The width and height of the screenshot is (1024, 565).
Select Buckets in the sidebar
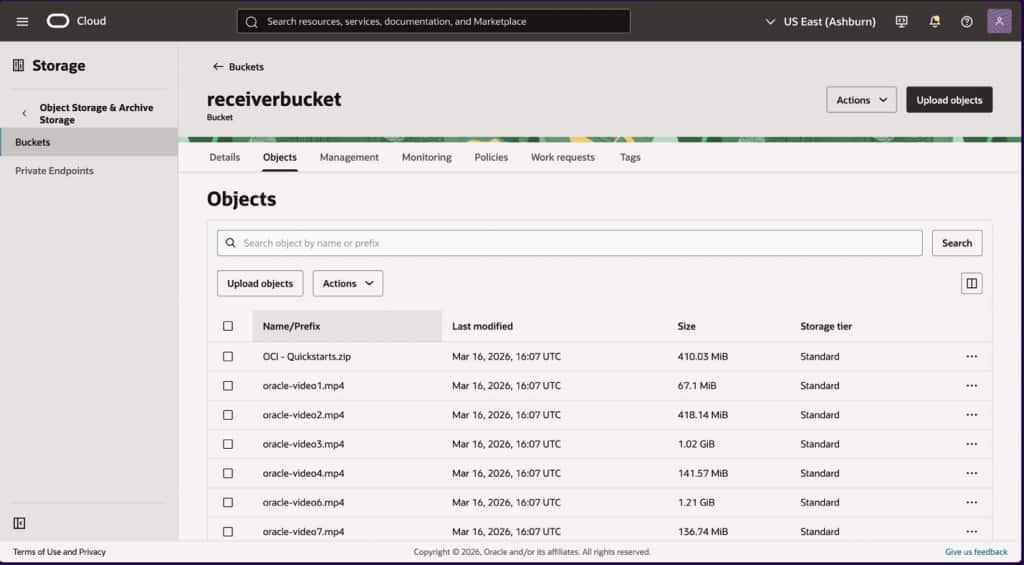89,142
